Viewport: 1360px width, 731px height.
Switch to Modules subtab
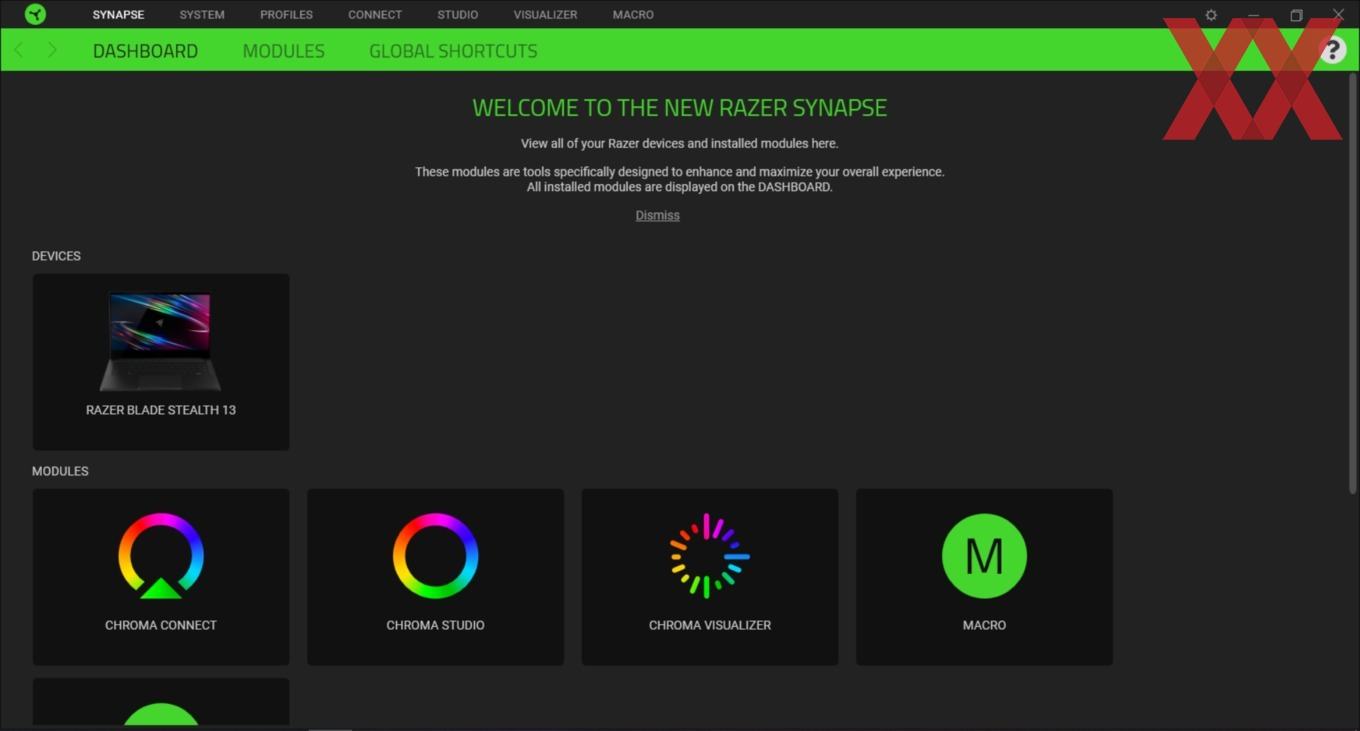click(x=283, y=51)
